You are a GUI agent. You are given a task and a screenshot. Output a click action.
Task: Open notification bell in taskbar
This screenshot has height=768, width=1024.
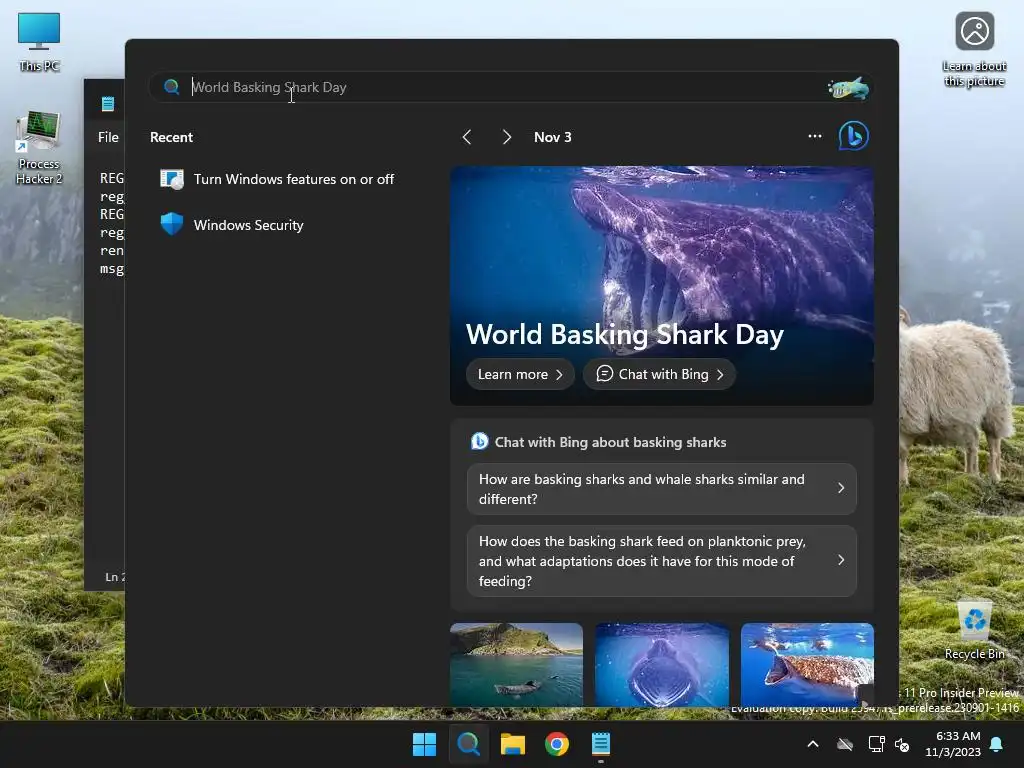[x=997, y=744]
